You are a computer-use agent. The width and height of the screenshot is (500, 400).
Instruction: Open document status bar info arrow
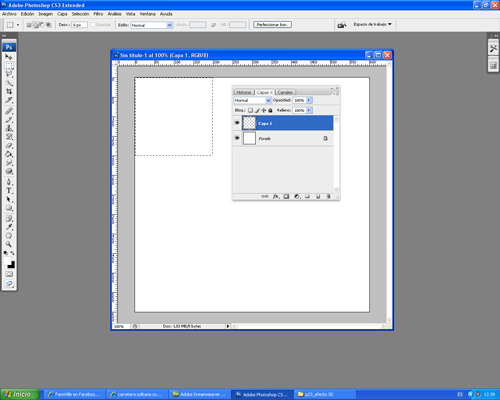[x=228, y=326]
